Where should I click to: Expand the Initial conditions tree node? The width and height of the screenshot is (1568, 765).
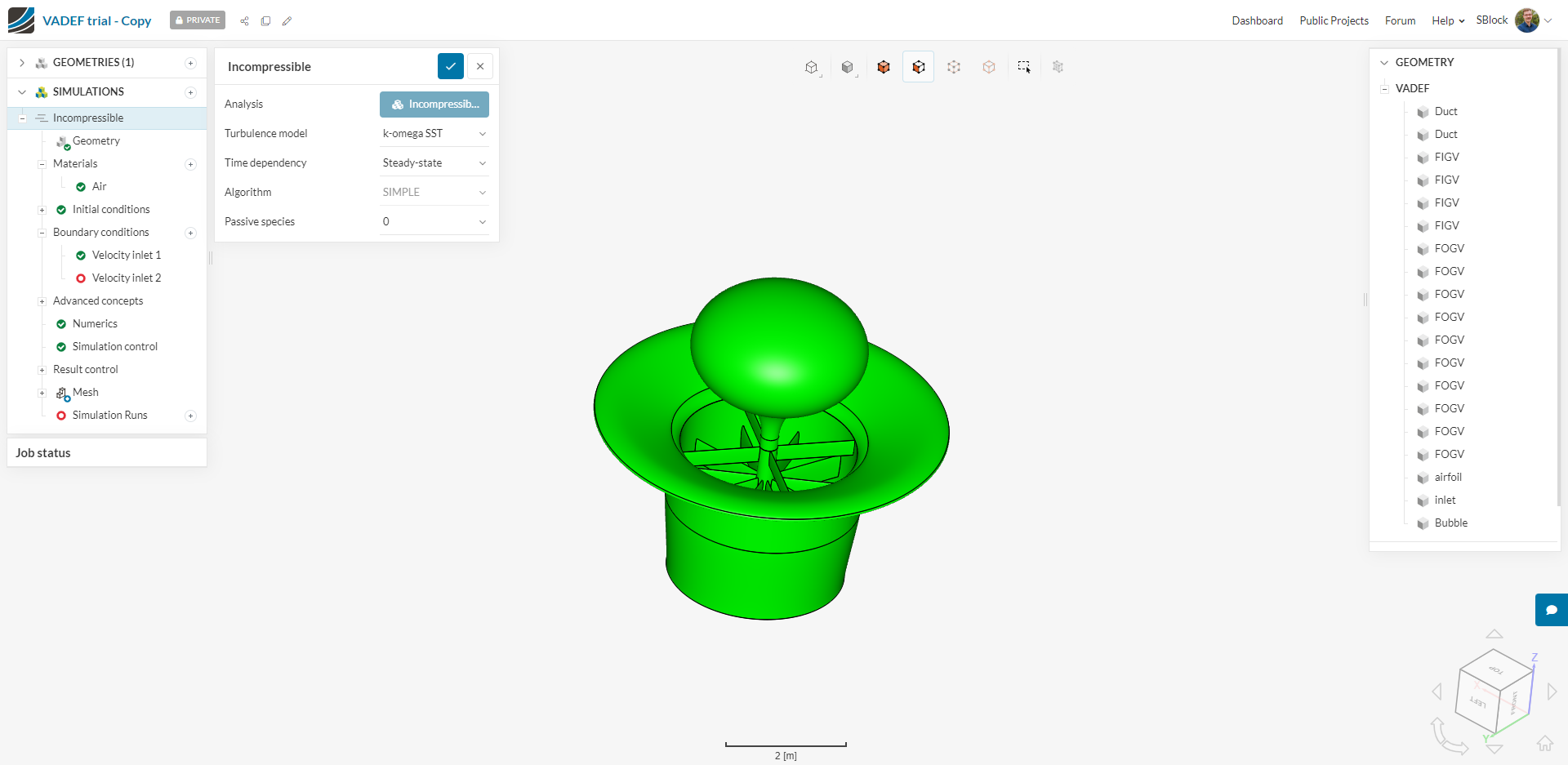42,210
